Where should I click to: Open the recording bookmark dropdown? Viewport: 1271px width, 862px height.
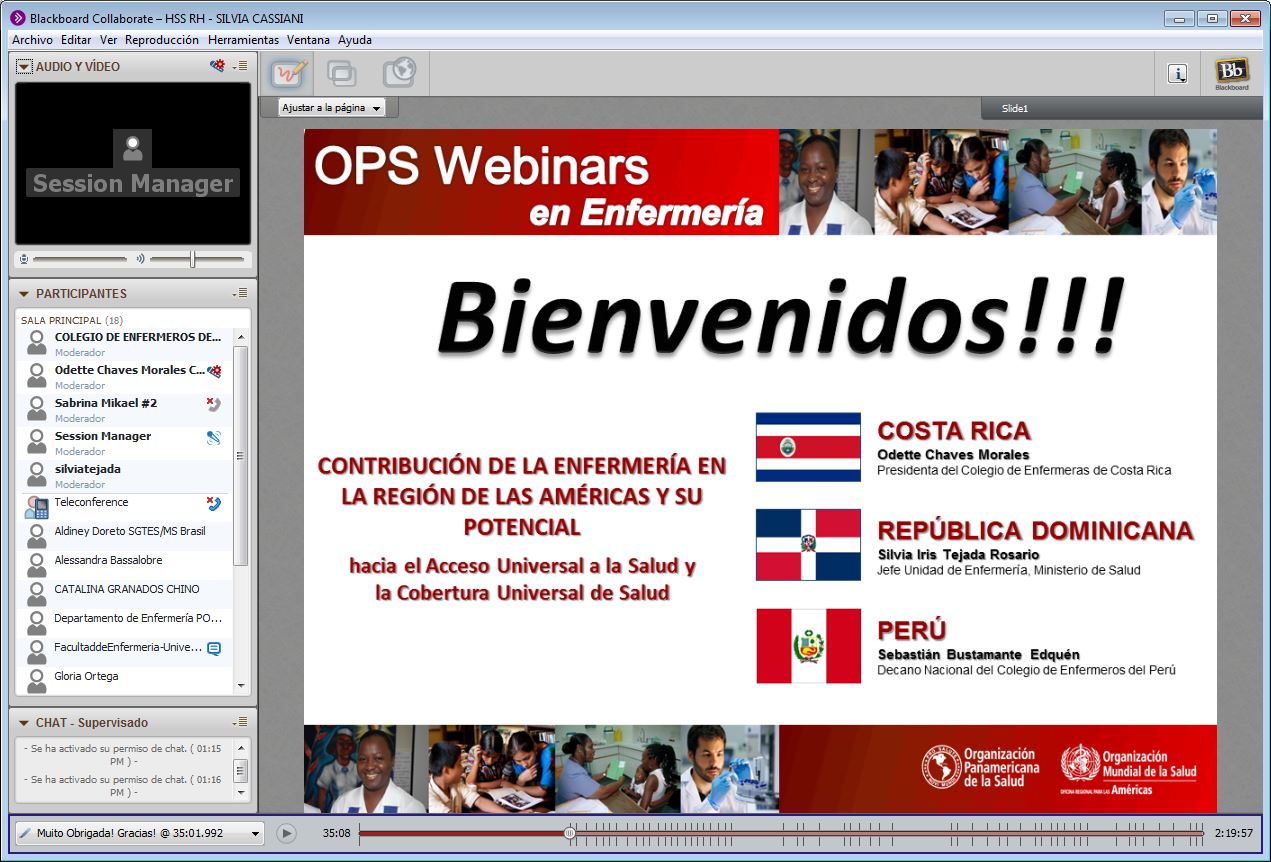(x=139, y=832)
